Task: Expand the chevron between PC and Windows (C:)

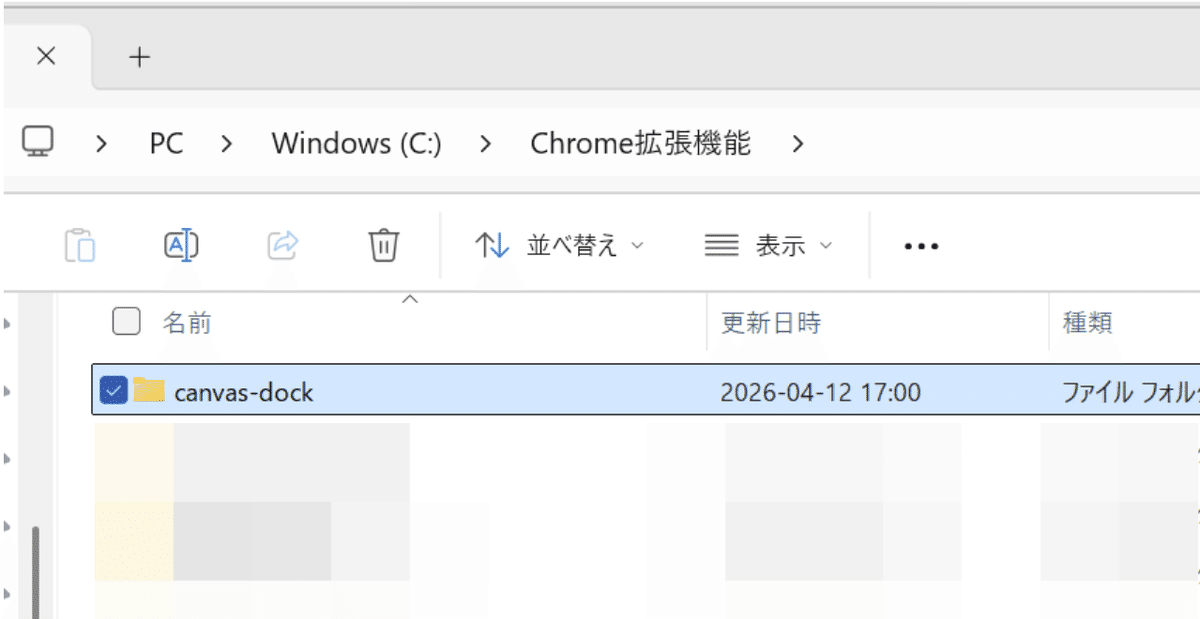Action: click(x=227, y=143)
